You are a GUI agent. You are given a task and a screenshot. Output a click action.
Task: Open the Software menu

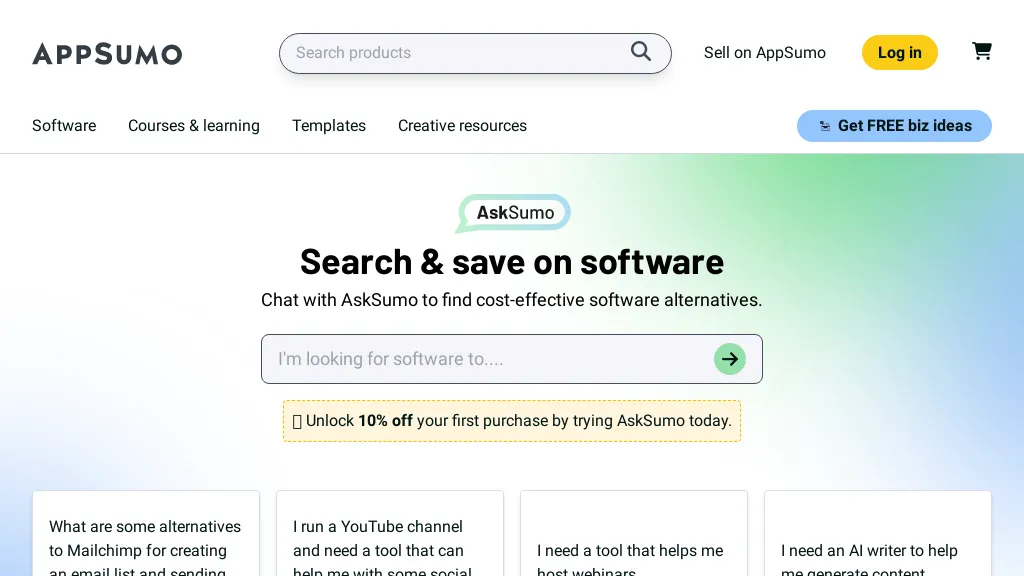tap(64, 126)
